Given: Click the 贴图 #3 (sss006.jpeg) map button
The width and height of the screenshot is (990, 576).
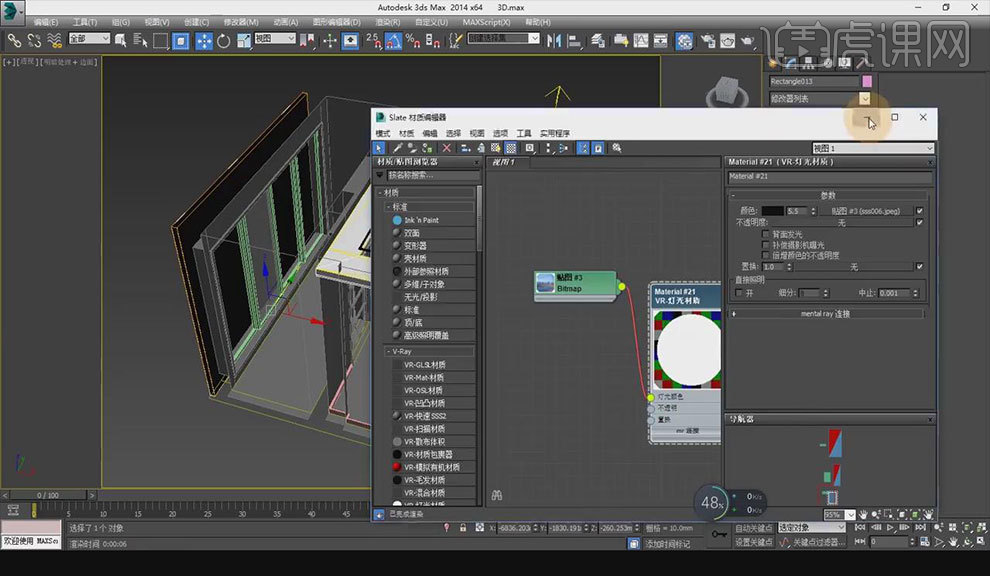Looking at the screenshot, I should (x=865, y=211).
